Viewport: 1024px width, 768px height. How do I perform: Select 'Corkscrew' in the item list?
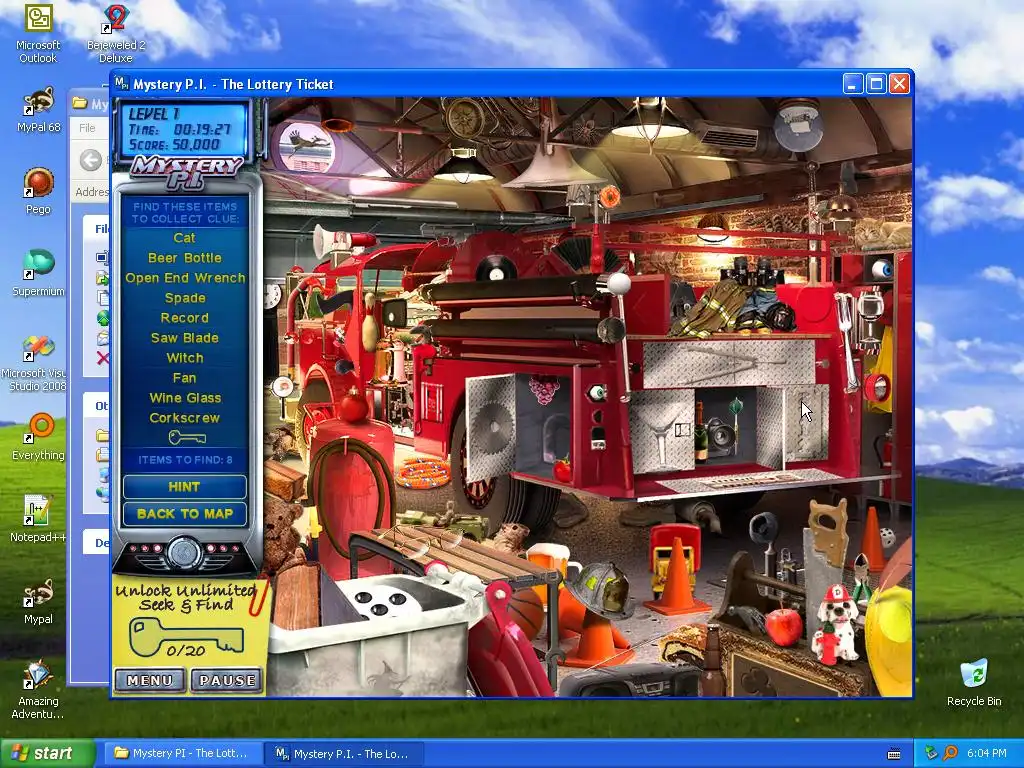185,418
